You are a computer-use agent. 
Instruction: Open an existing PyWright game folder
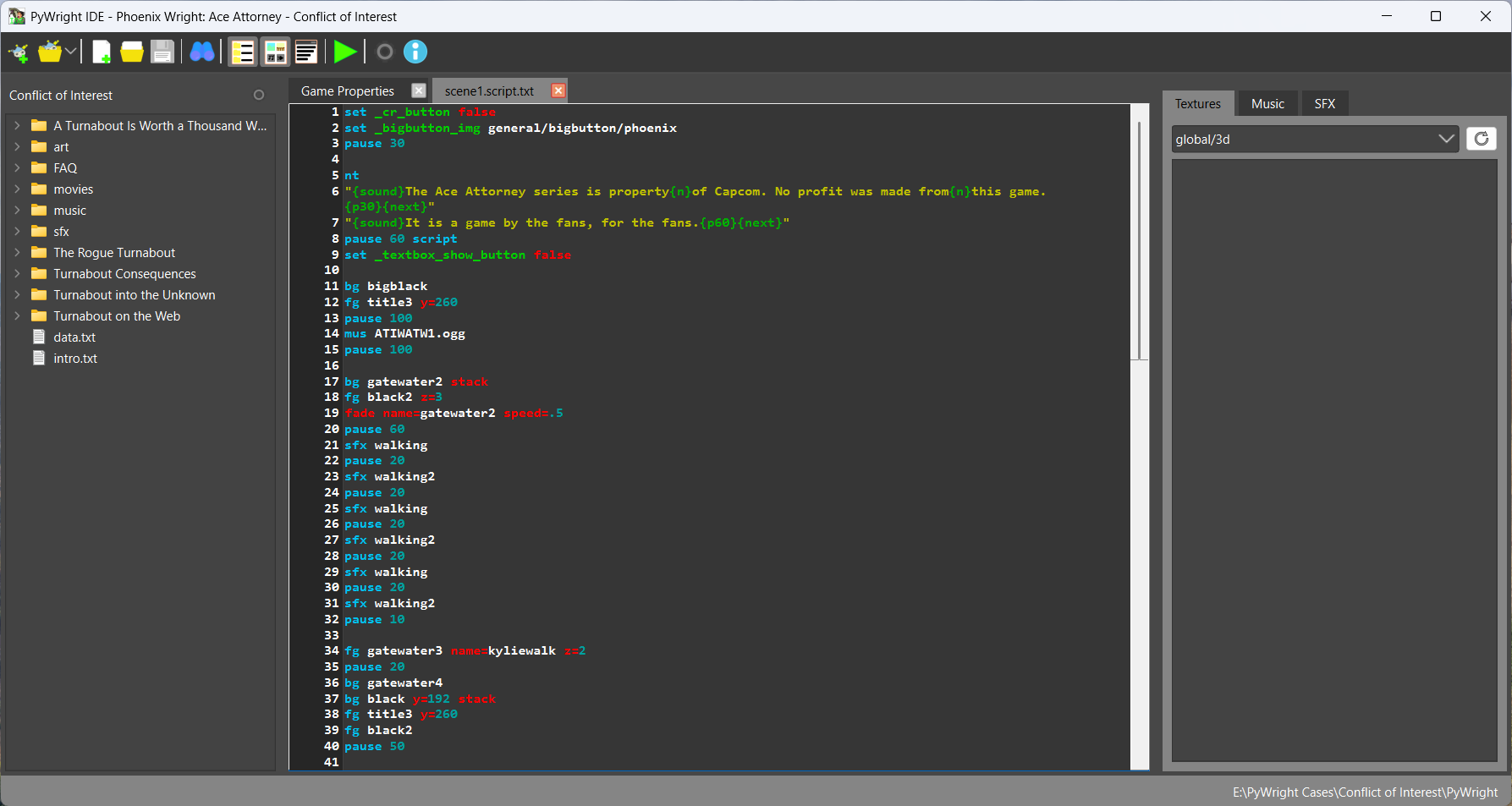(50, 52)
